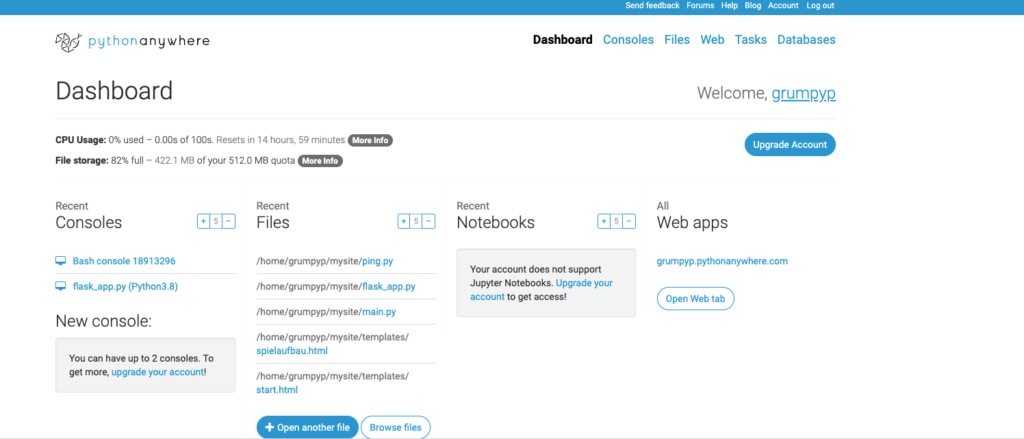The image size is (1024, 439).
Task: Go to the Tasks page
Action: tap(750, 40)
